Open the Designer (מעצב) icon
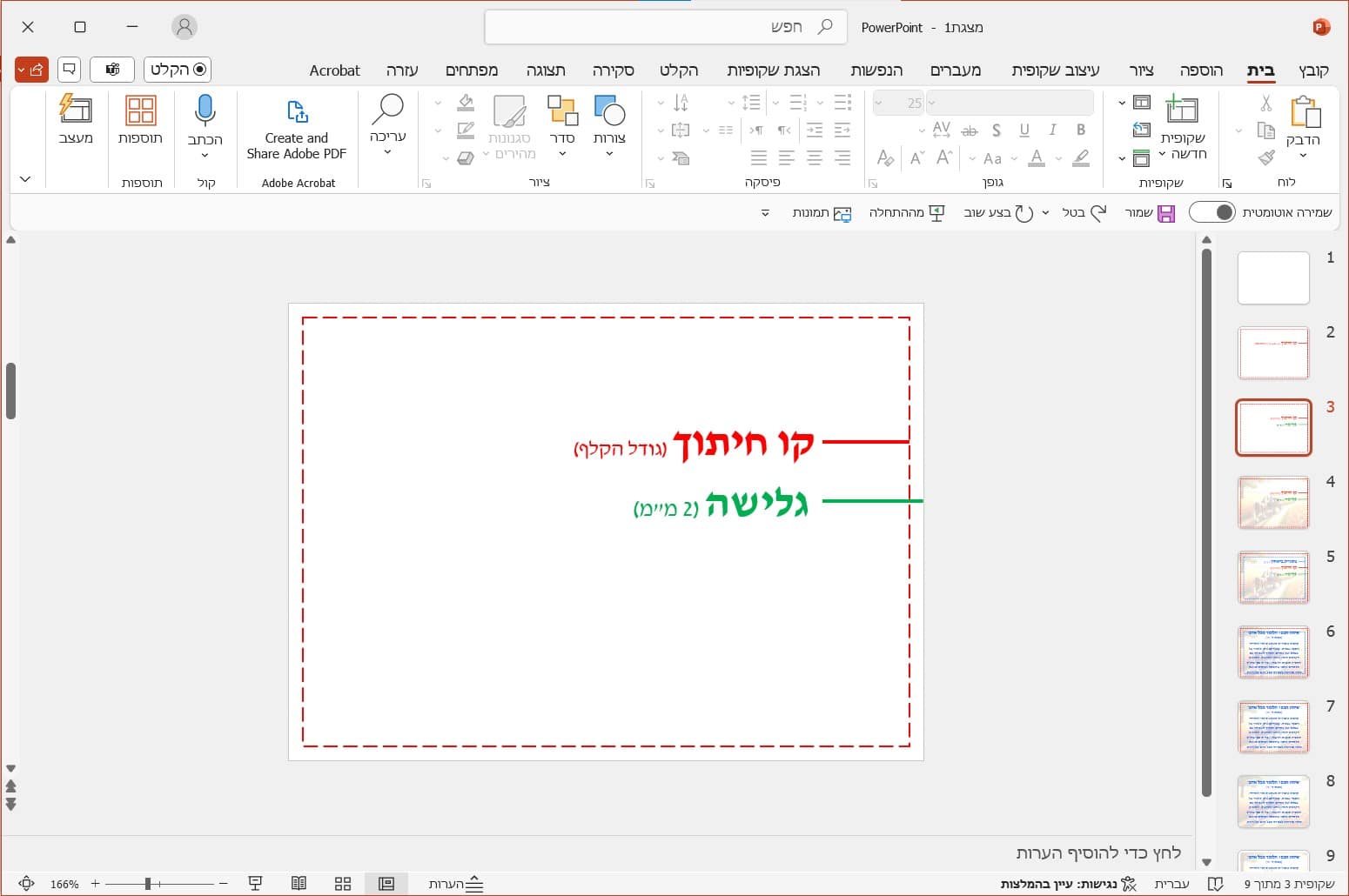 coord(76,110)
